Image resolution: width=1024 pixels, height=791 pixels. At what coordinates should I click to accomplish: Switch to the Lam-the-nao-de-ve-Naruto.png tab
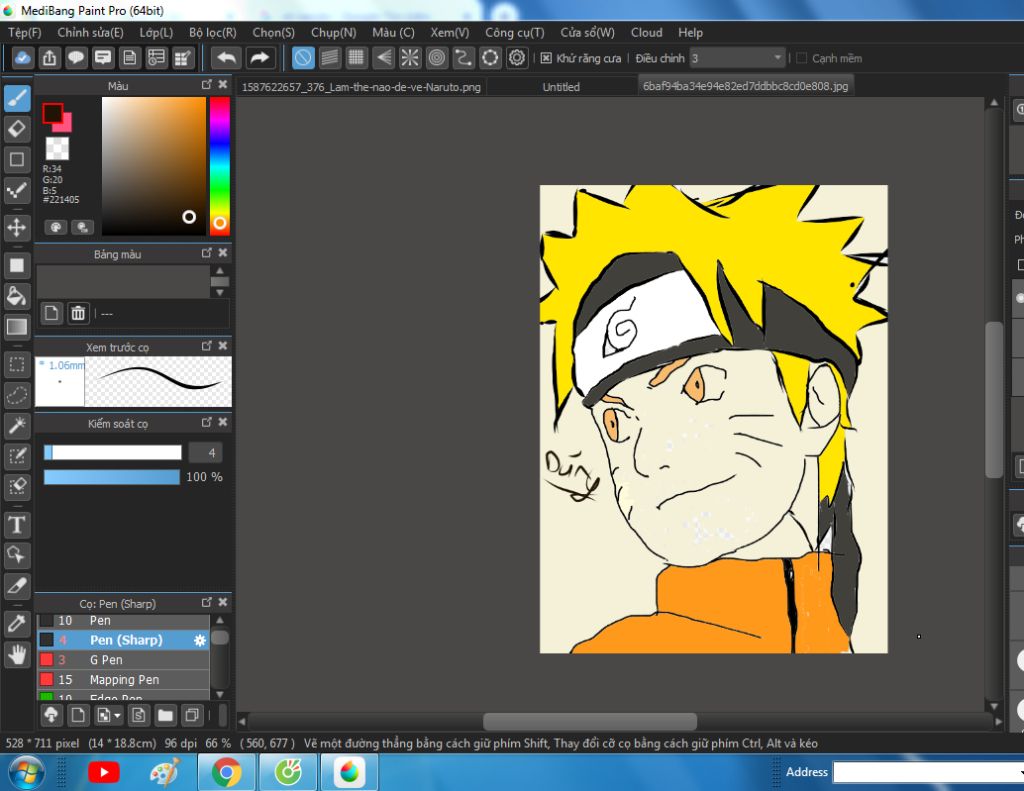coord(361,87)
